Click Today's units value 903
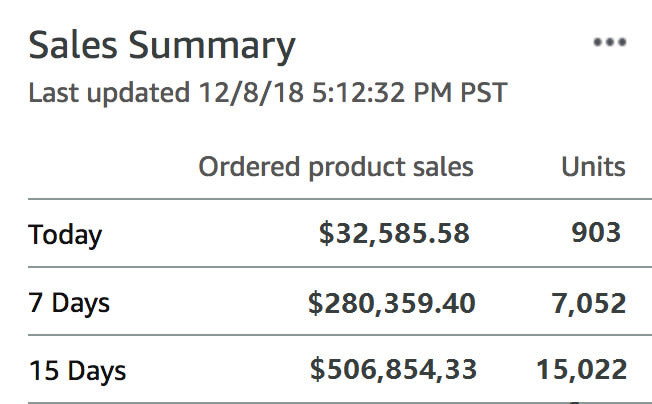 [x=596, y=234]
